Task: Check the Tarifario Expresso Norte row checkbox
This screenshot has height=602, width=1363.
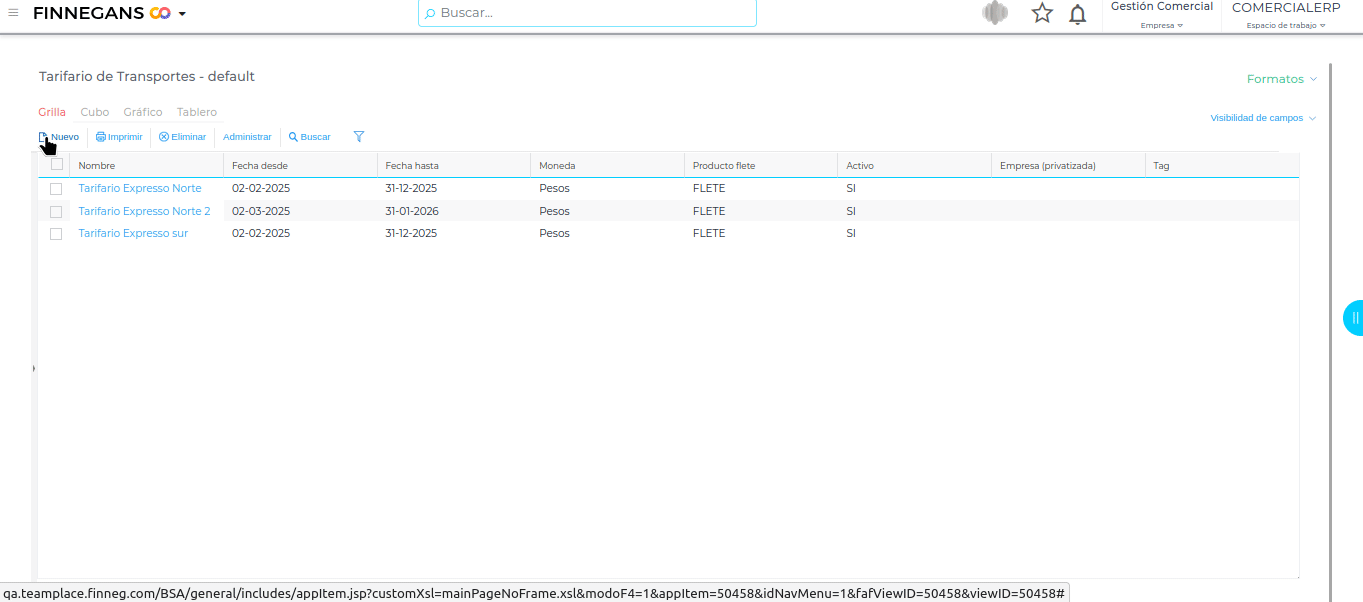Action: click(x=56, y=189)
